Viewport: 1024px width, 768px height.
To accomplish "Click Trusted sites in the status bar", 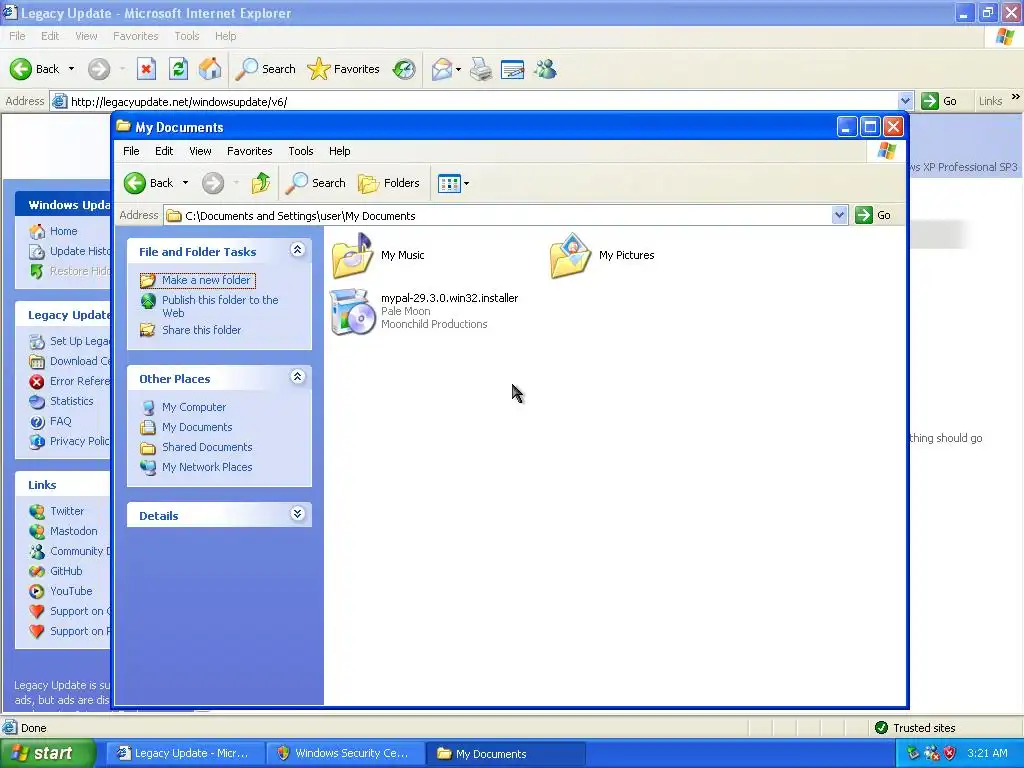I will (x=915, y=728).
